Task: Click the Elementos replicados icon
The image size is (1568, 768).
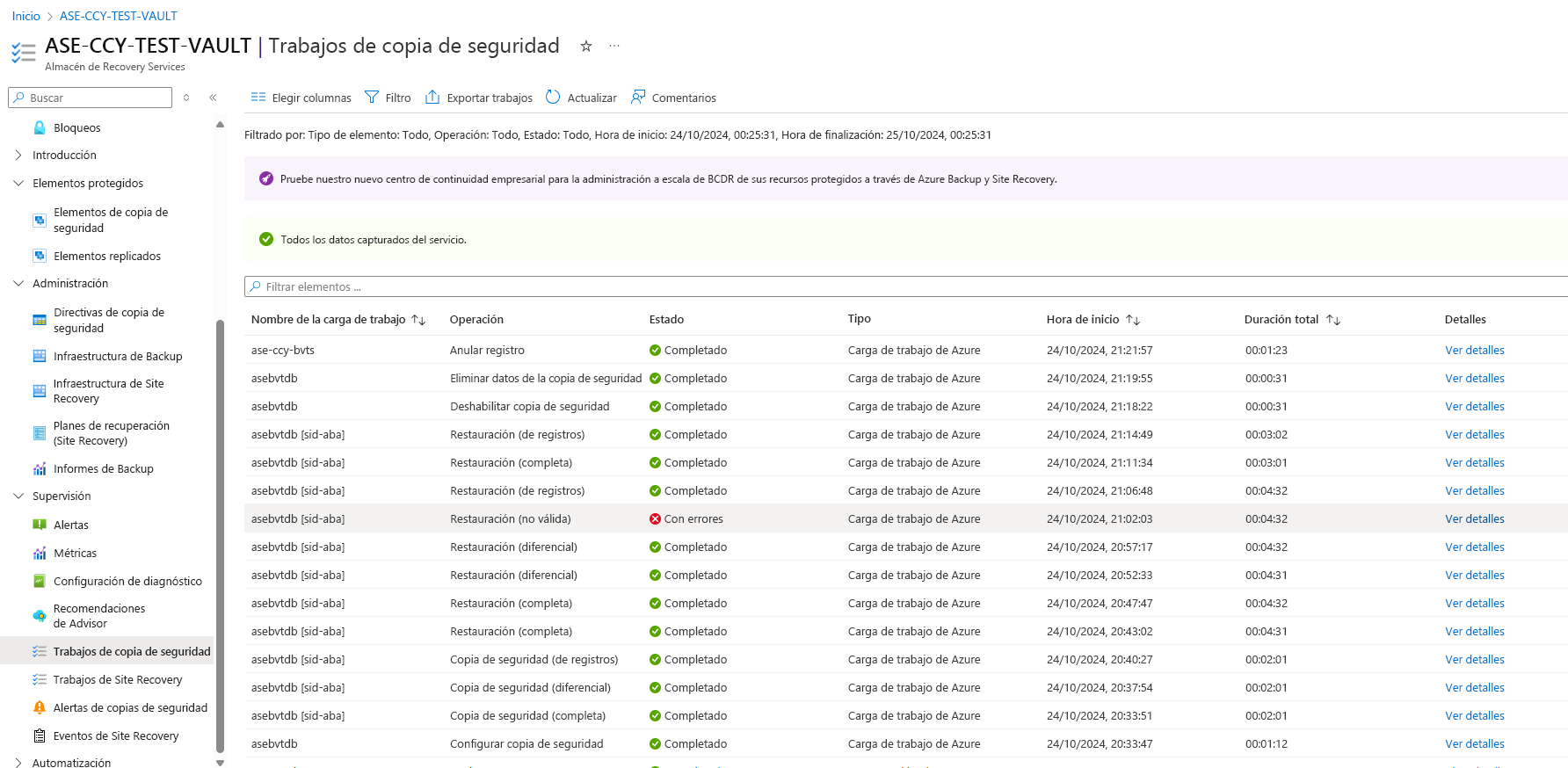Action: tap(40, 256)
